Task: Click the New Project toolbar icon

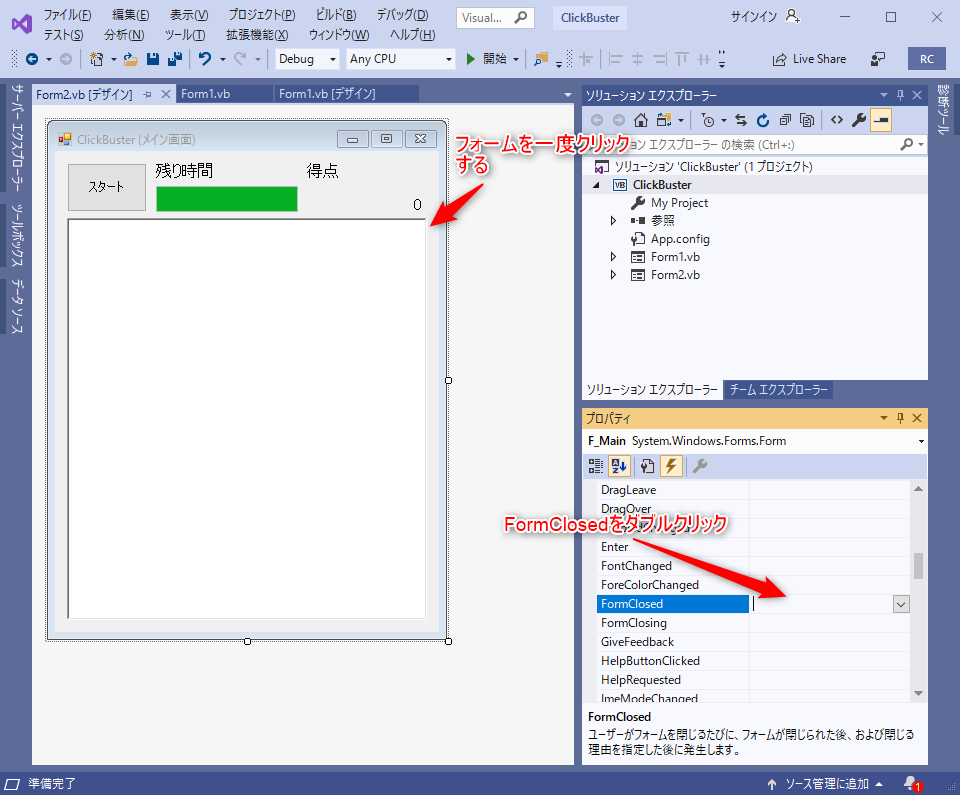Action: pyautogui.click(x=96, y=59)
